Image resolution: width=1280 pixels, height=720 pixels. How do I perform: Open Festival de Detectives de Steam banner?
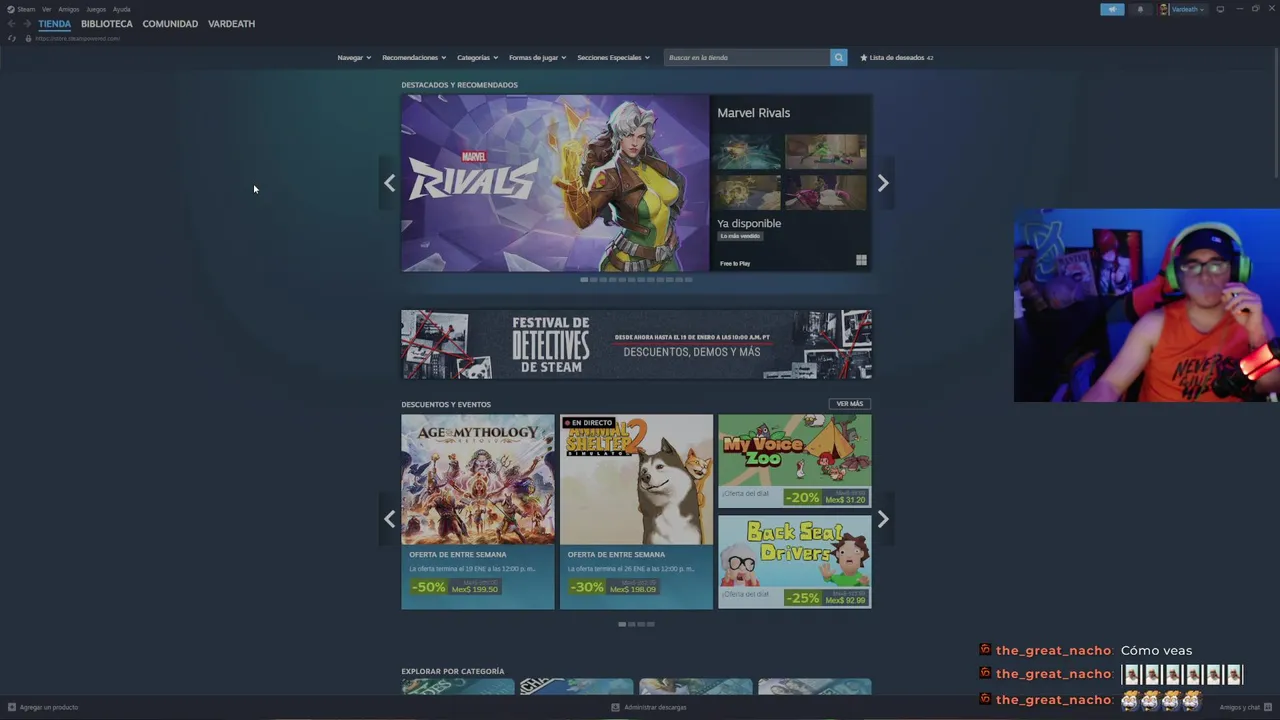point(636,344)
